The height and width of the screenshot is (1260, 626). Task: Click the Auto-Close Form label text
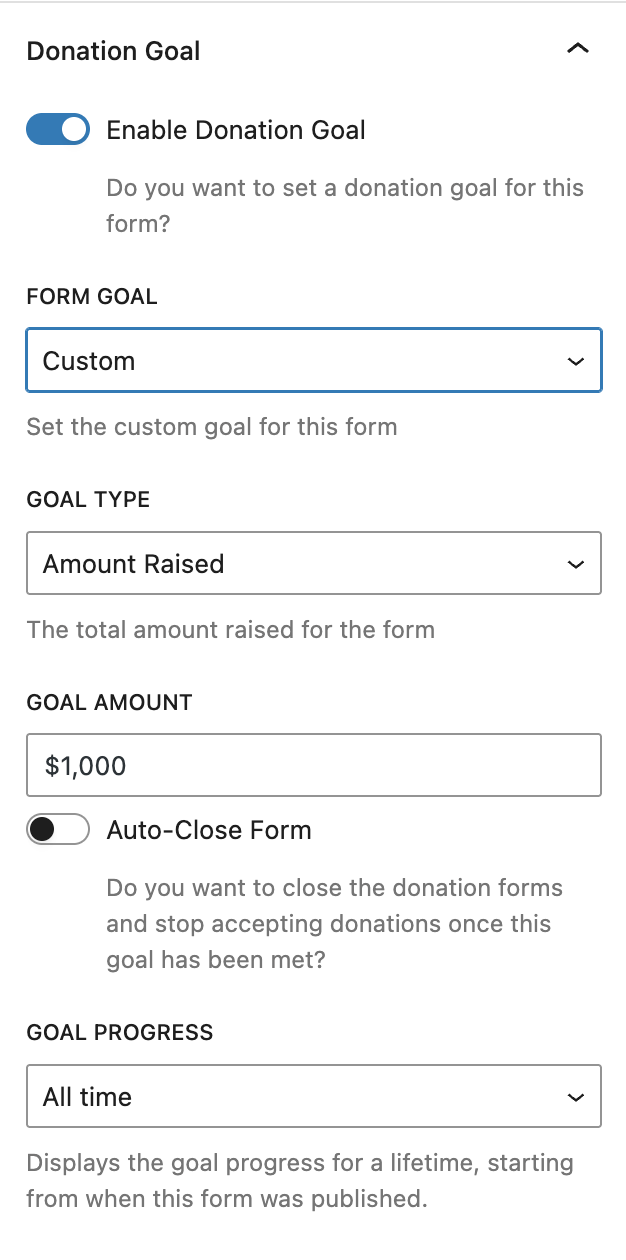click(209, 830)
